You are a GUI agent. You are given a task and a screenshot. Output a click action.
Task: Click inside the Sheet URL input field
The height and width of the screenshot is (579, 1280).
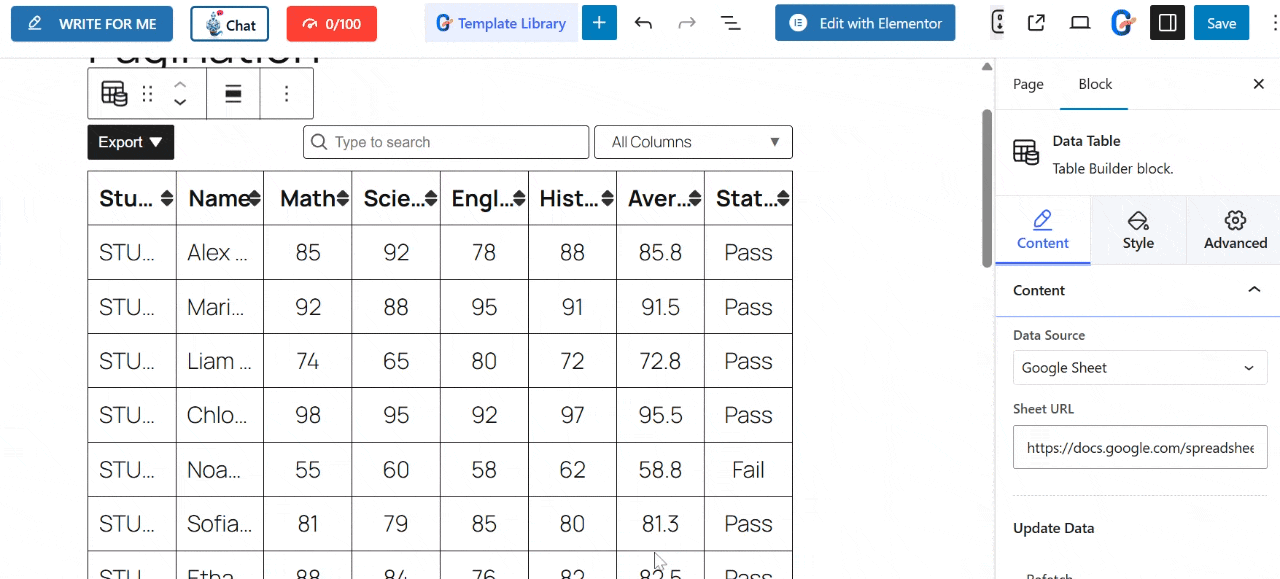click(1139, 447)
